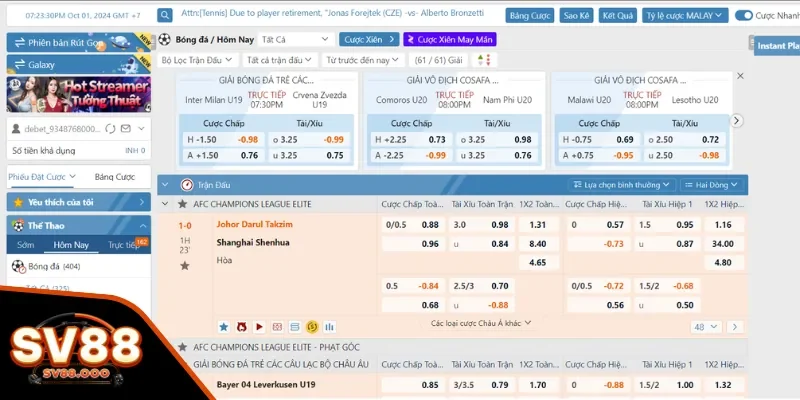This screenshot has height=400, width=800.
Task: Collapse the Trận Đấu section chevron
Action: (165, 185)
